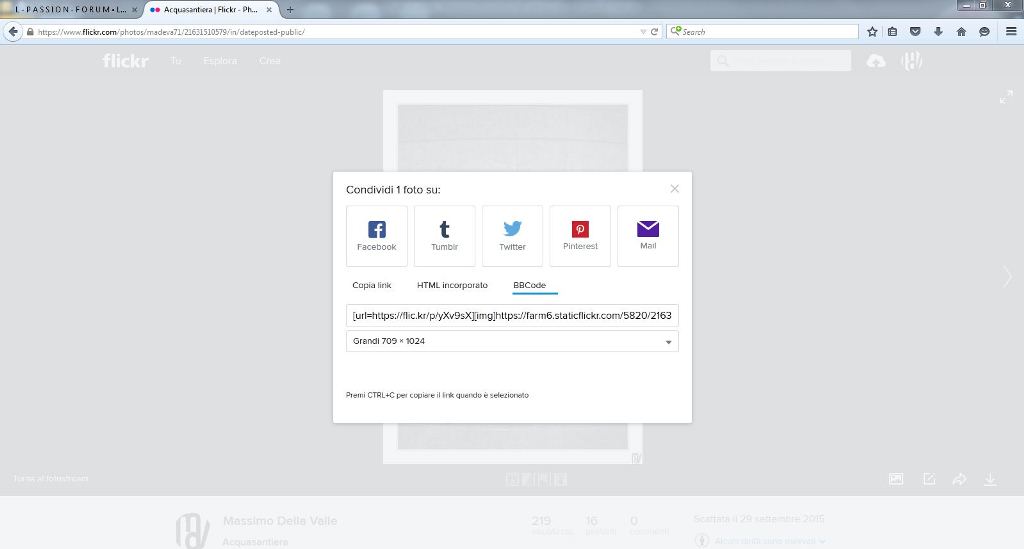Open the URL bar history dropdown
This screenshot has height=549, width=1024.
pos(643,31)
